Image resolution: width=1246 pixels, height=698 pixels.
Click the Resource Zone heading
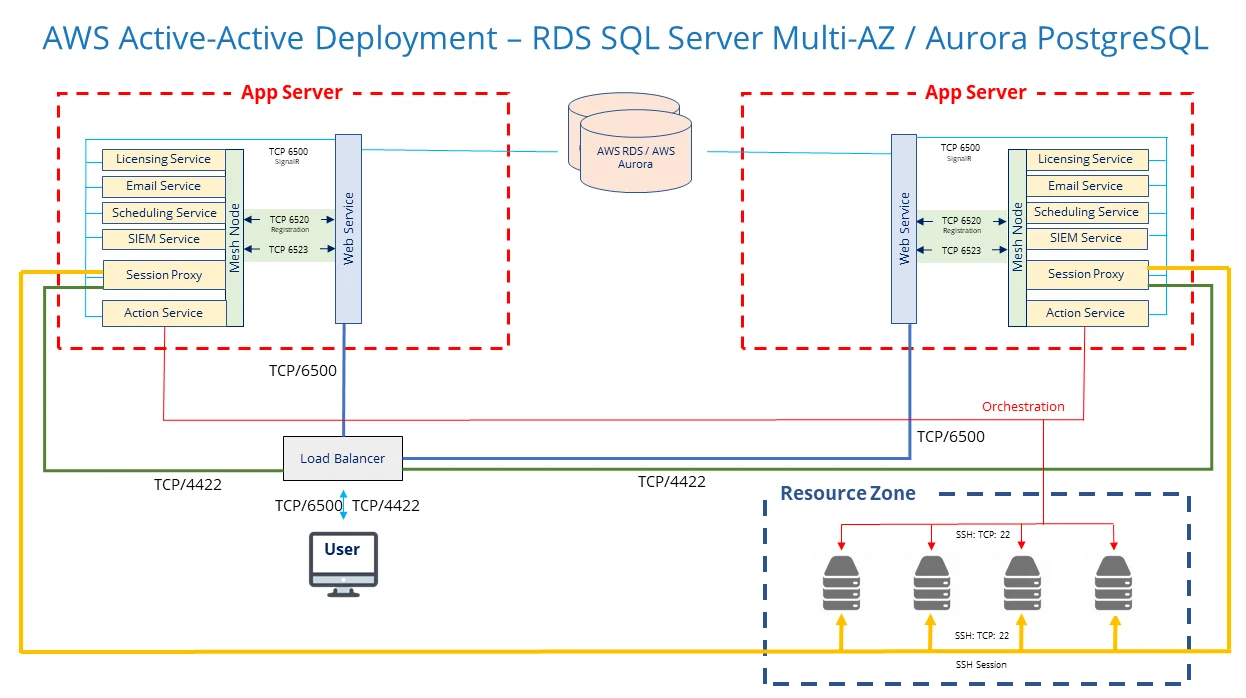848,493
